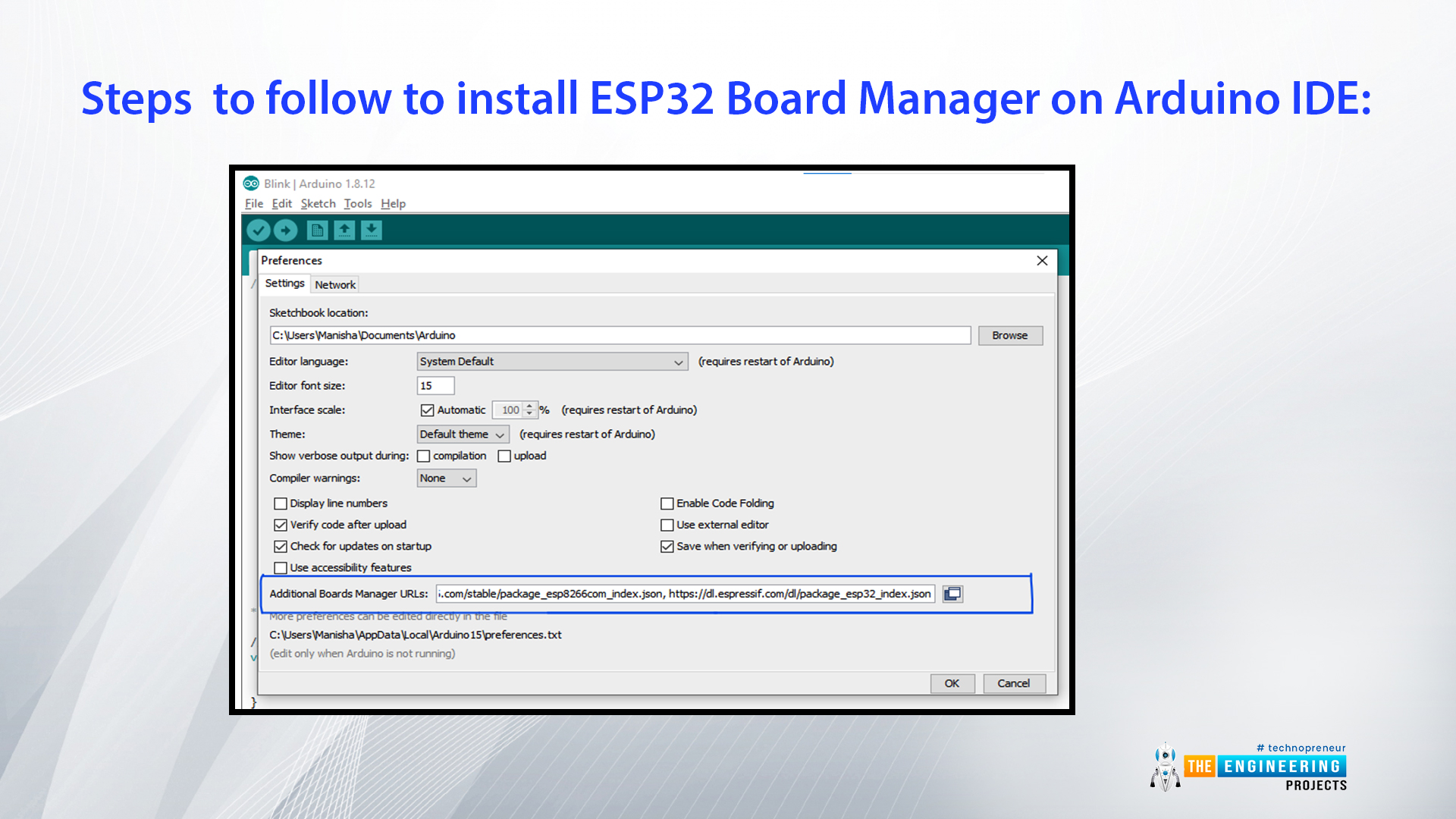This screenshot has width=1456, height=819.
Task: Open the Editor language dropdown
Action: pos(552,362)
